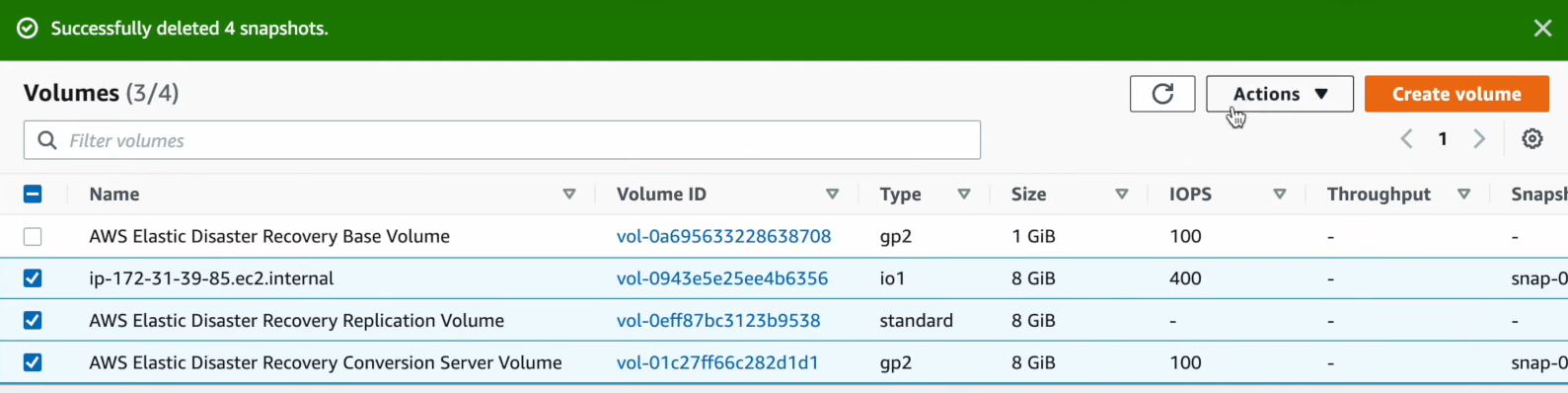The height and width of the screenshot is (393, 1568).
Task: Click the 400 IOPS cell
Action: 1185,278
